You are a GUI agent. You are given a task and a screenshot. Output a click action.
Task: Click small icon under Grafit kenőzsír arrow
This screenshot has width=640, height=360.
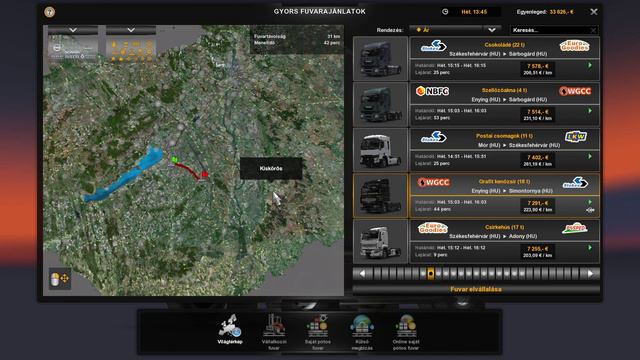590,210
